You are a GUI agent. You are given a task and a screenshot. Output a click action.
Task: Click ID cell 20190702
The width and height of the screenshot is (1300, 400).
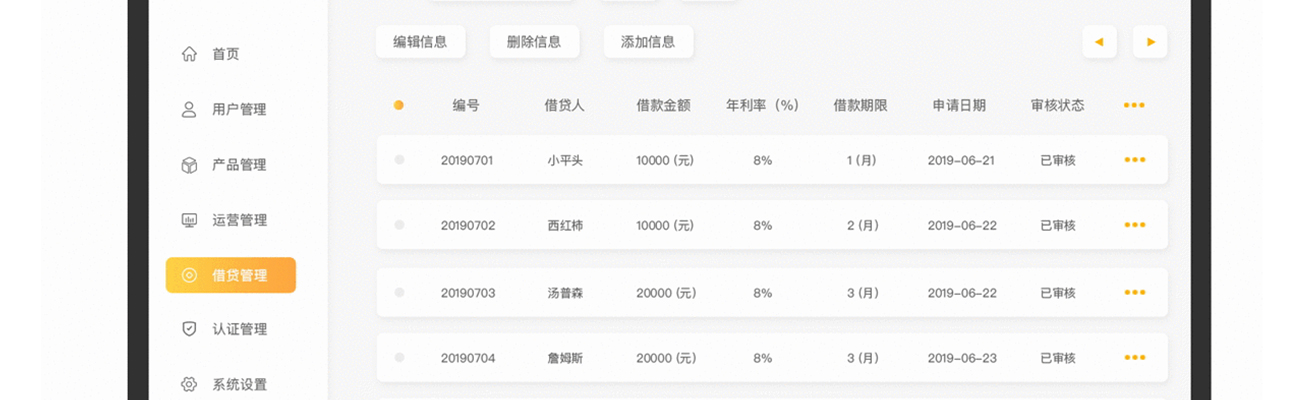[x=468, y=225]
